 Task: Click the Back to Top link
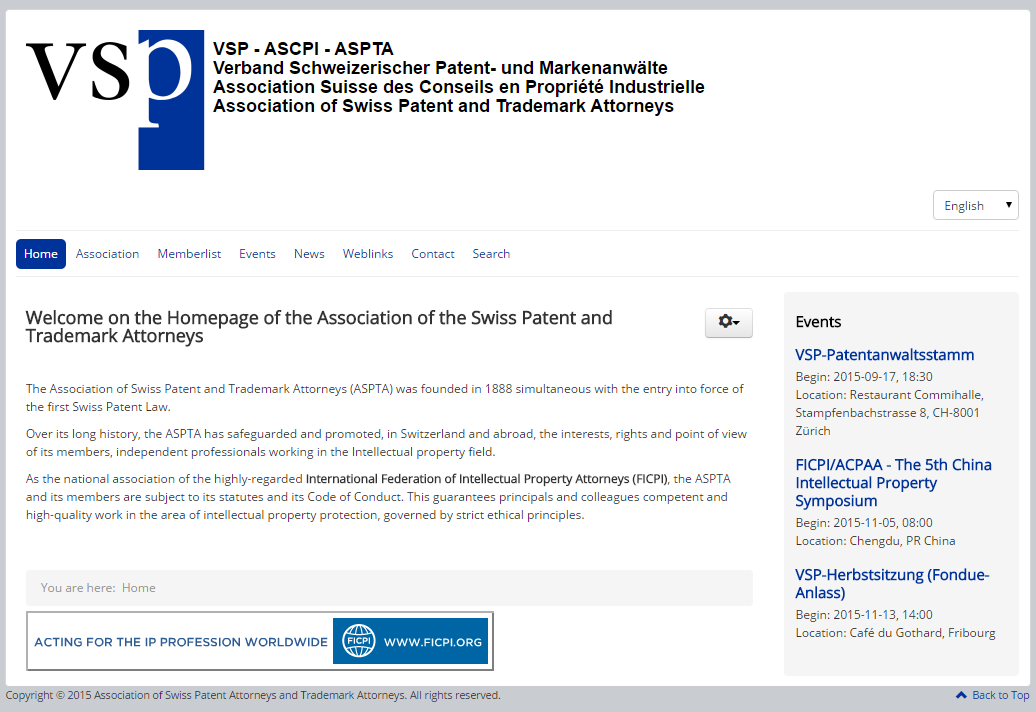[x=1000, y=695]
